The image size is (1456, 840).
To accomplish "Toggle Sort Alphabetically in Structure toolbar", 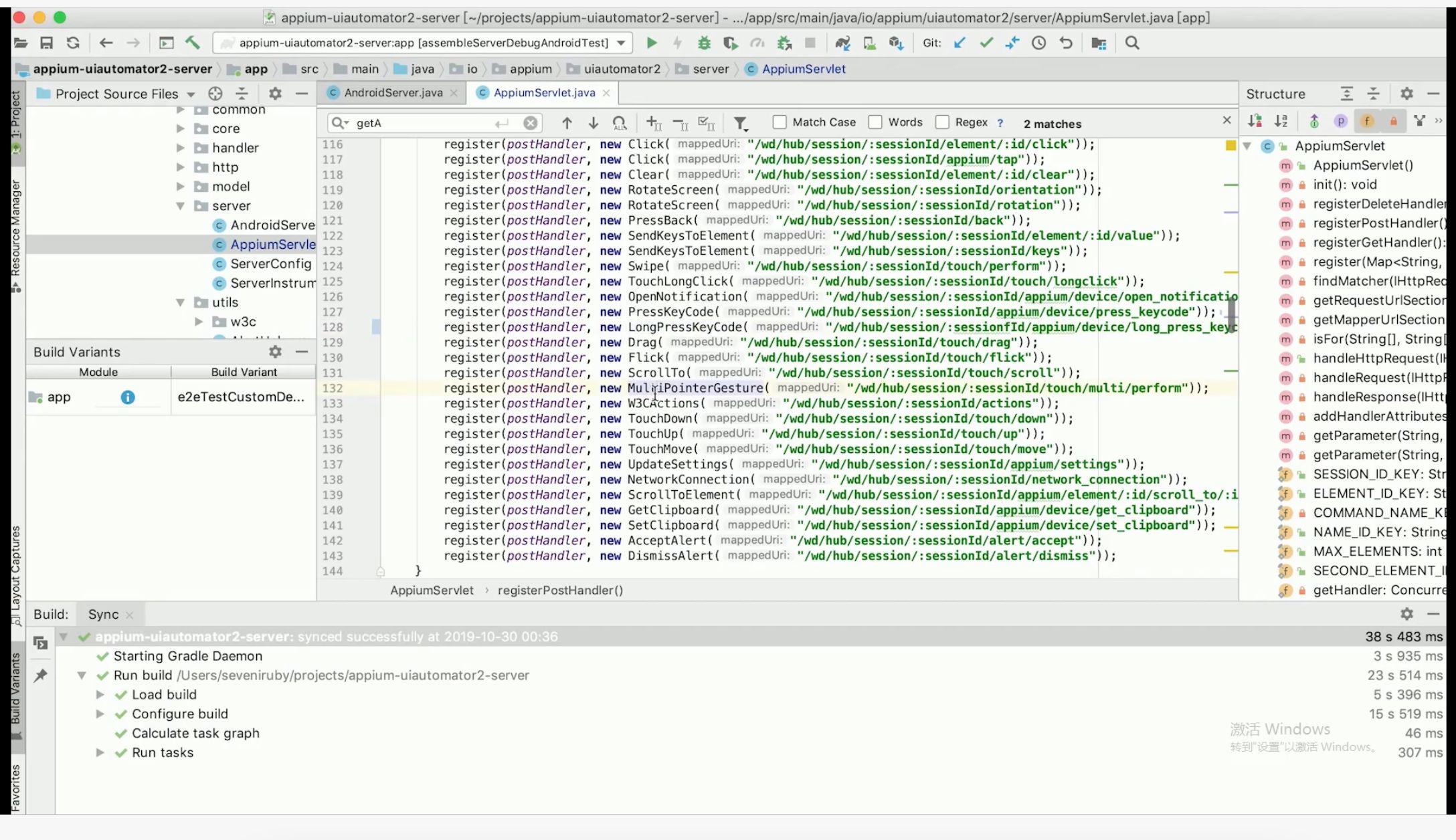I will pyautogui.click(x=1281, y=121).
